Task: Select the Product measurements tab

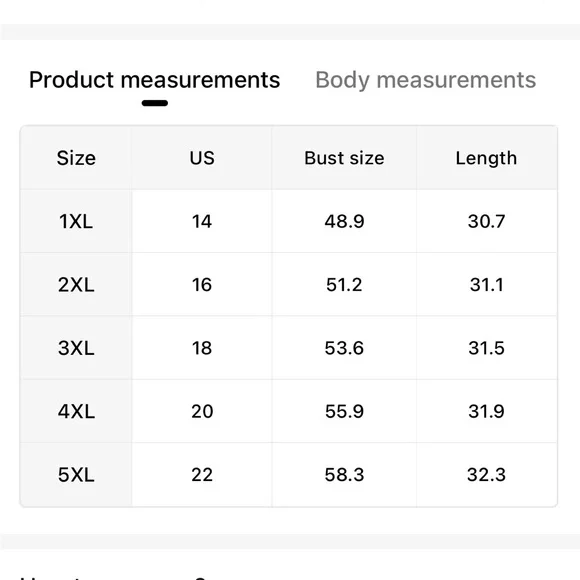Action: click(155, 80)
